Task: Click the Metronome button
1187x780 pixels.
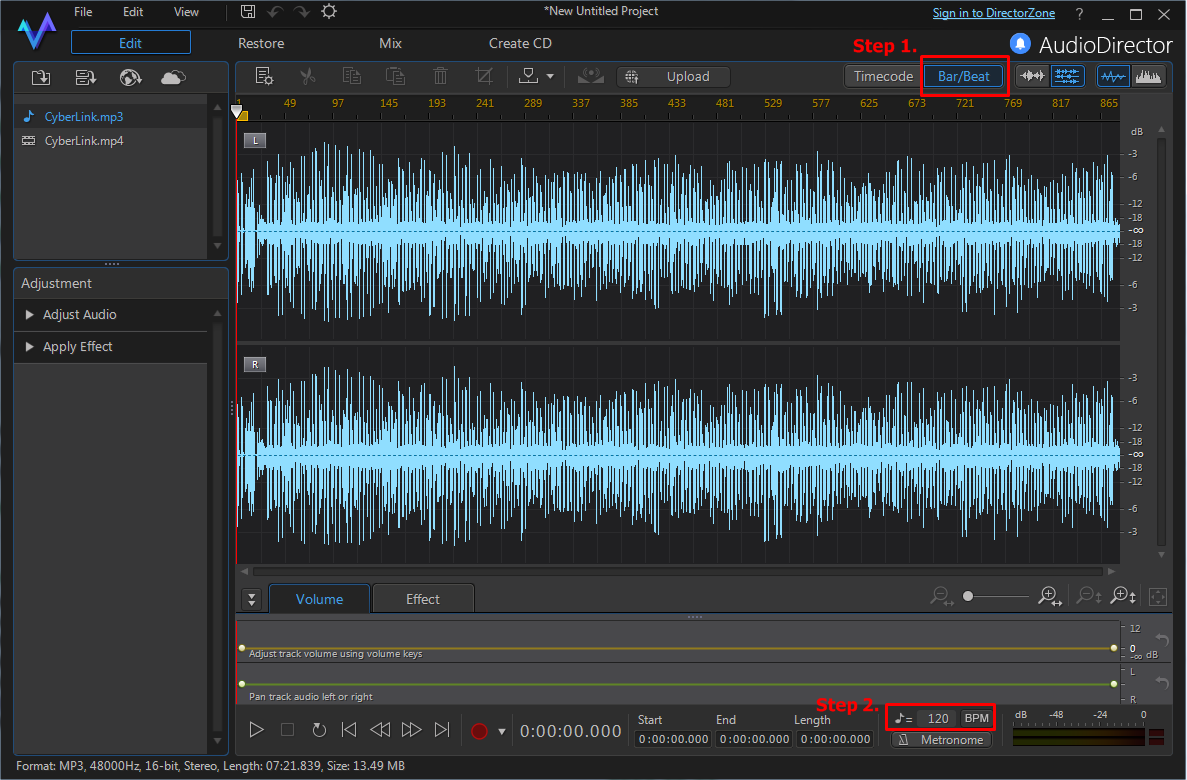Action: point(942,740)
